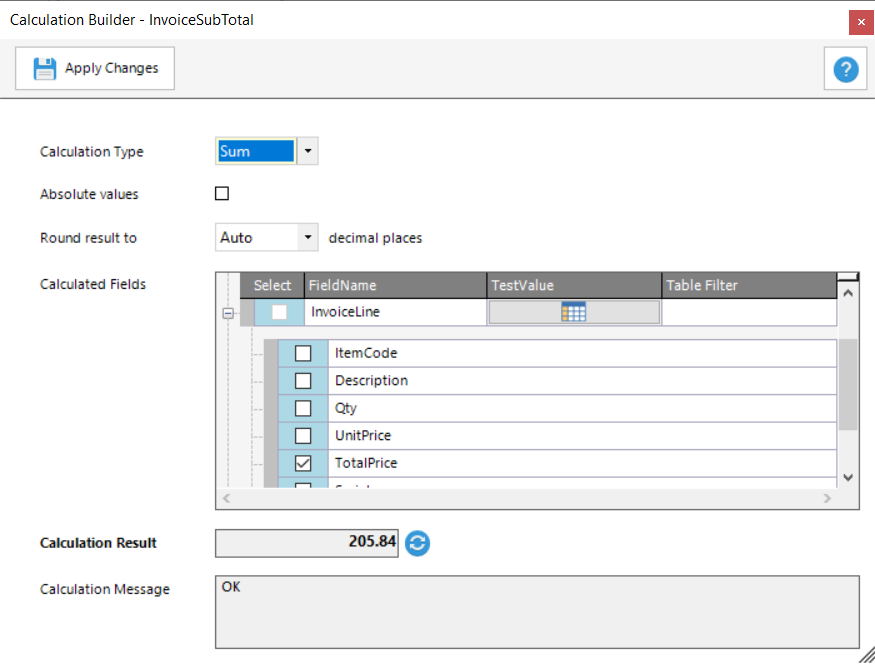Refresh the calculation result

click(x=418, y=543)
